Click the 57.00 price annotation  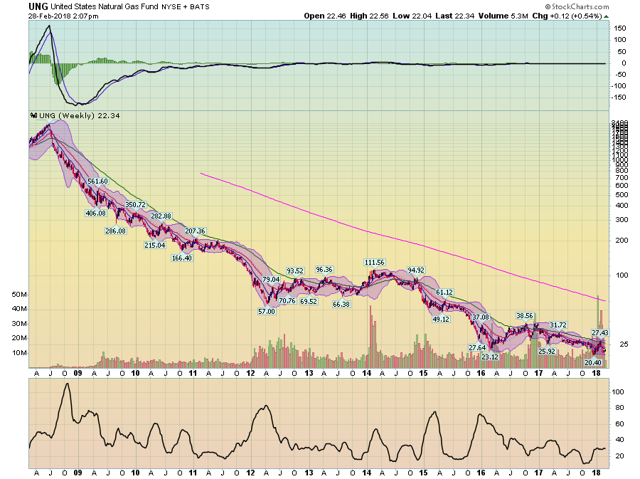[267, 311]
